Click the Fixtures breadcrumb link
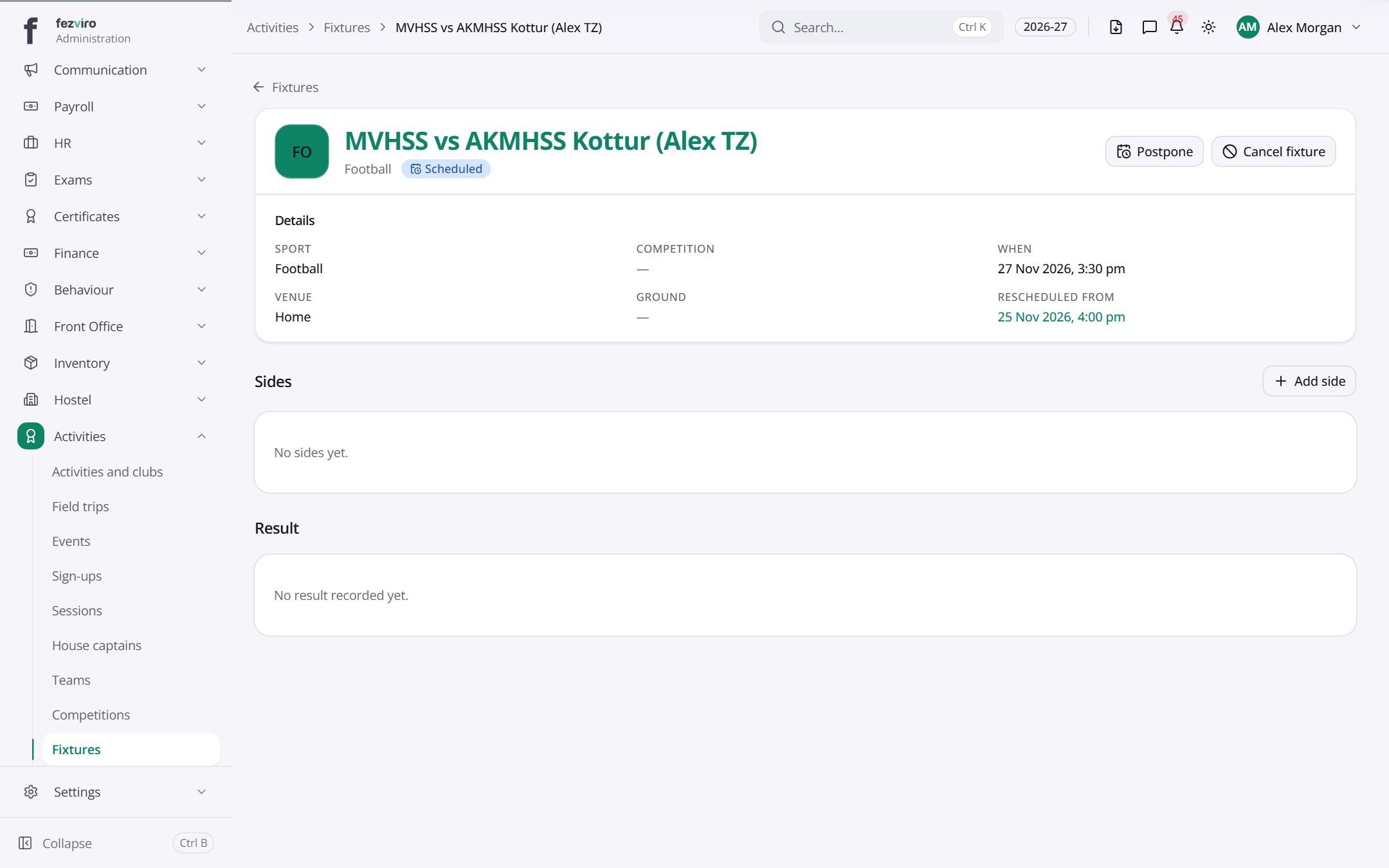 [x=347, y=28]
